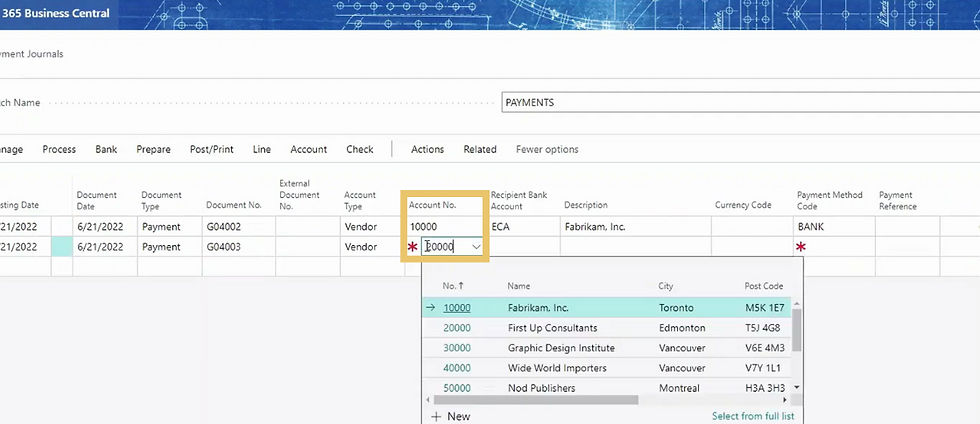Select Graphic Design Institute row
The image size is (980, 424).
[606, 348]
